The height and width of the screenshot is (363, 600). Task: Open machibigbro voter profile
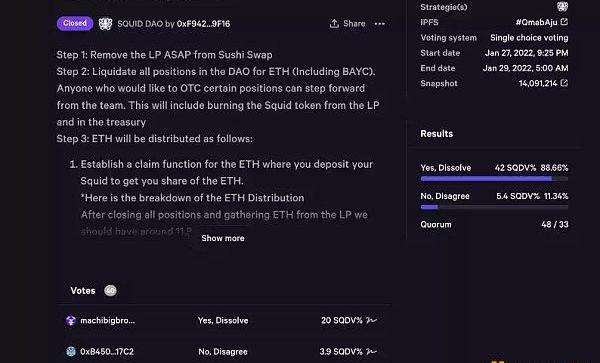click(108, 320)
